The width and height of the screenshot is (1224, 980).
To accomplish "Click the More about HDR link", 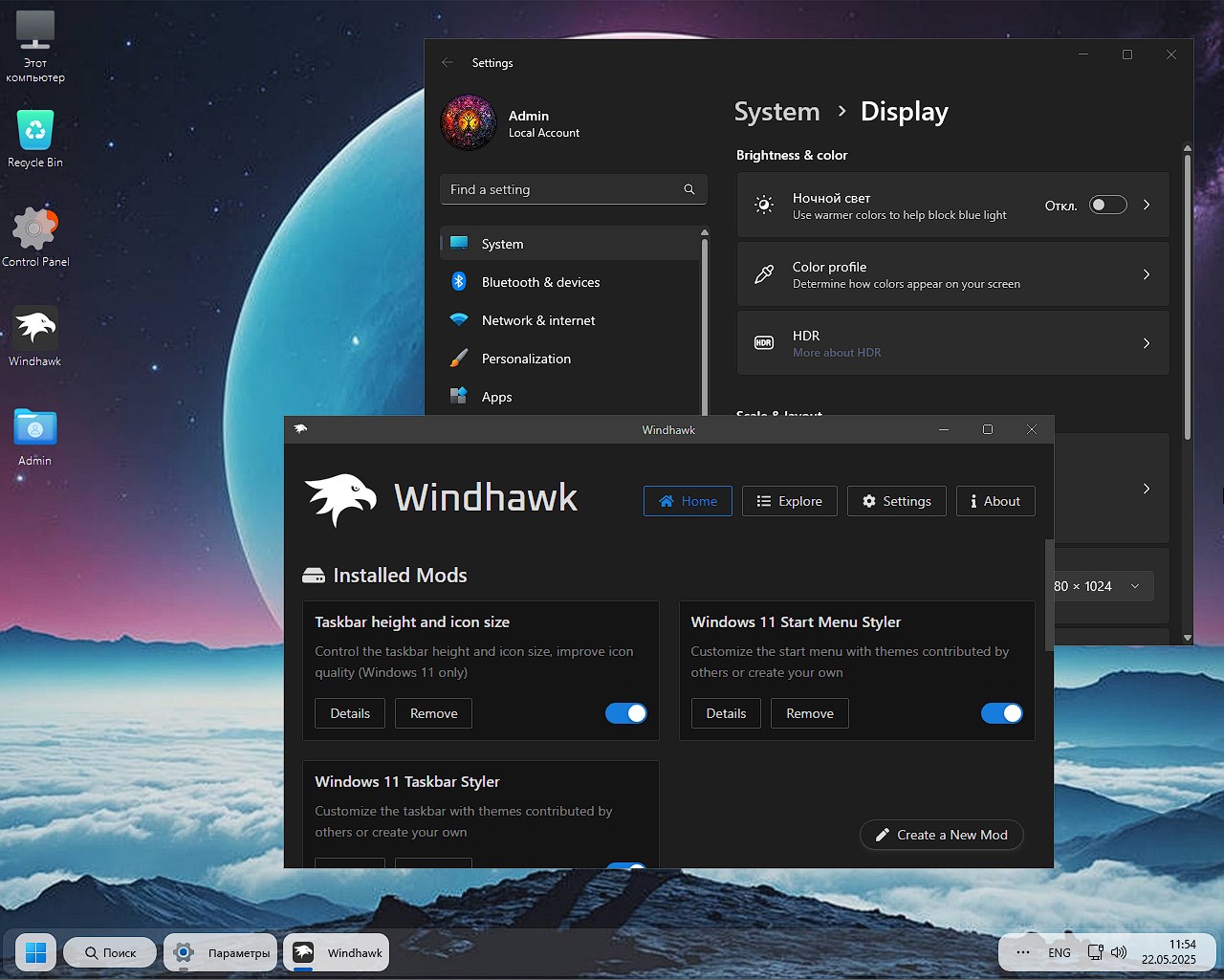I will pyautogui.click(x=837, y=353).
